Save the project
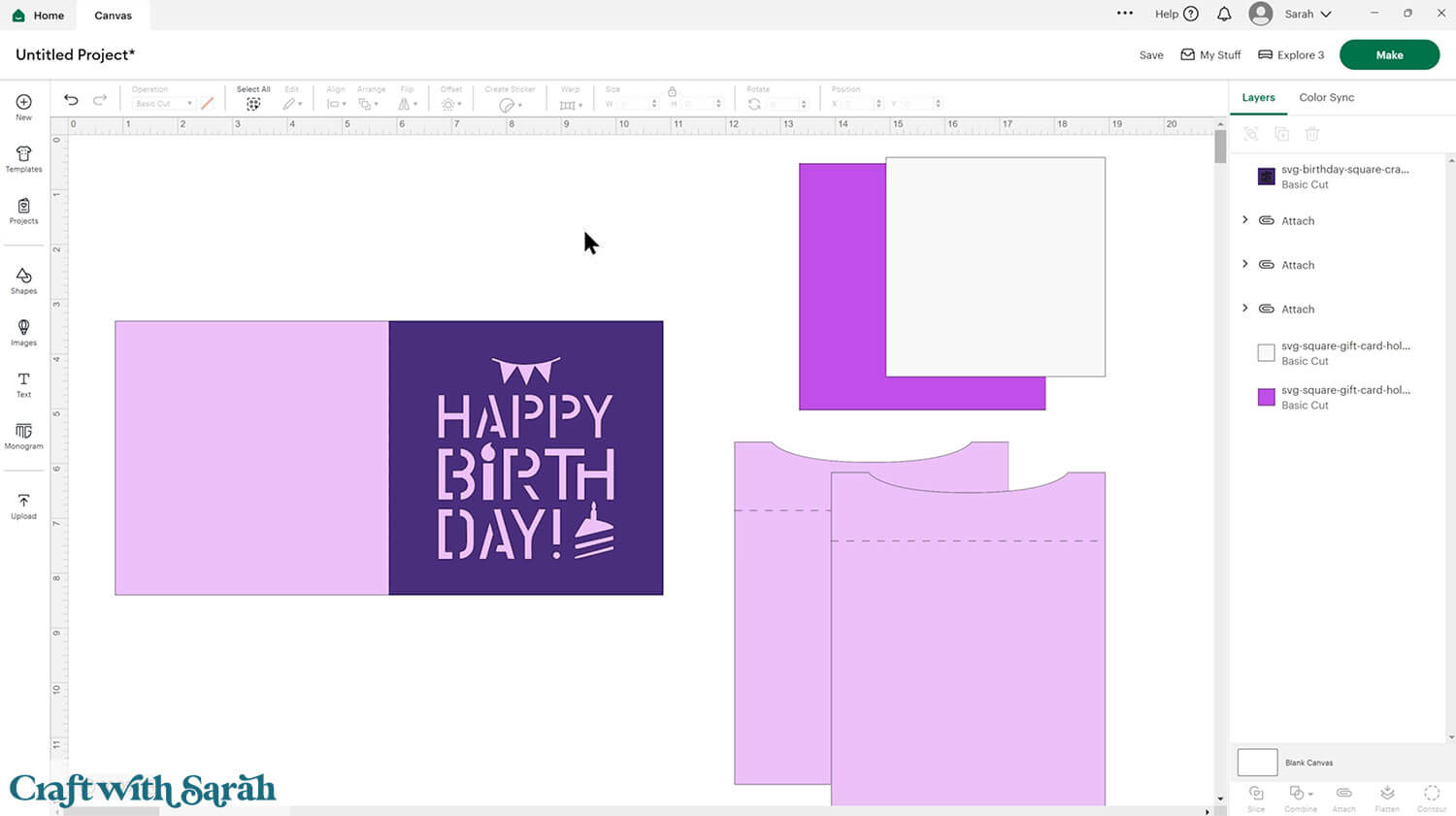This screenshot has width=1456, height=816. [1151, 55]
